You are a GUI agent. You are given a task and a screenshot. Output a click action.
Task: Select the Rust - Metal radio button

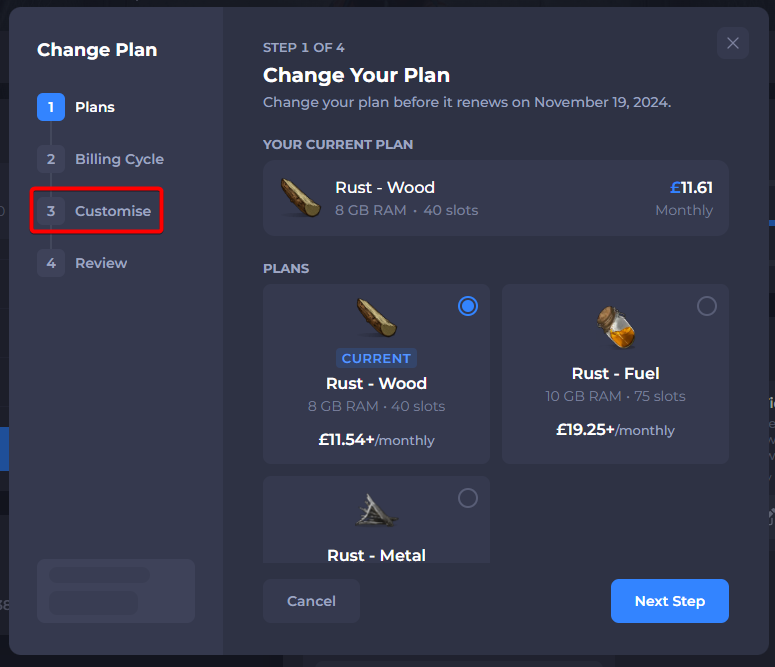coord(468,498)
